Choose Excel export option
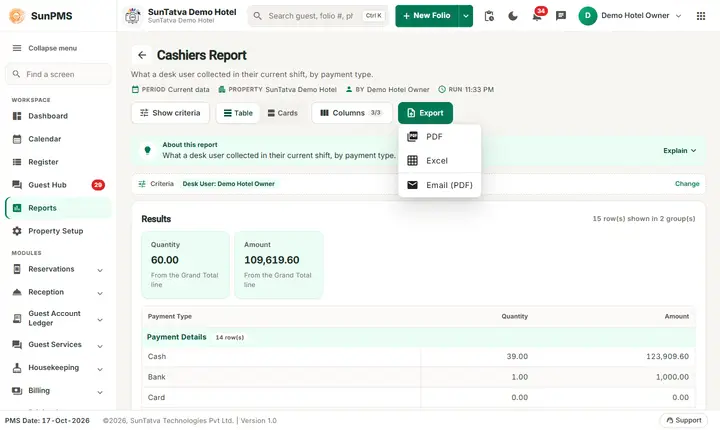 click(x=439, y=160)
